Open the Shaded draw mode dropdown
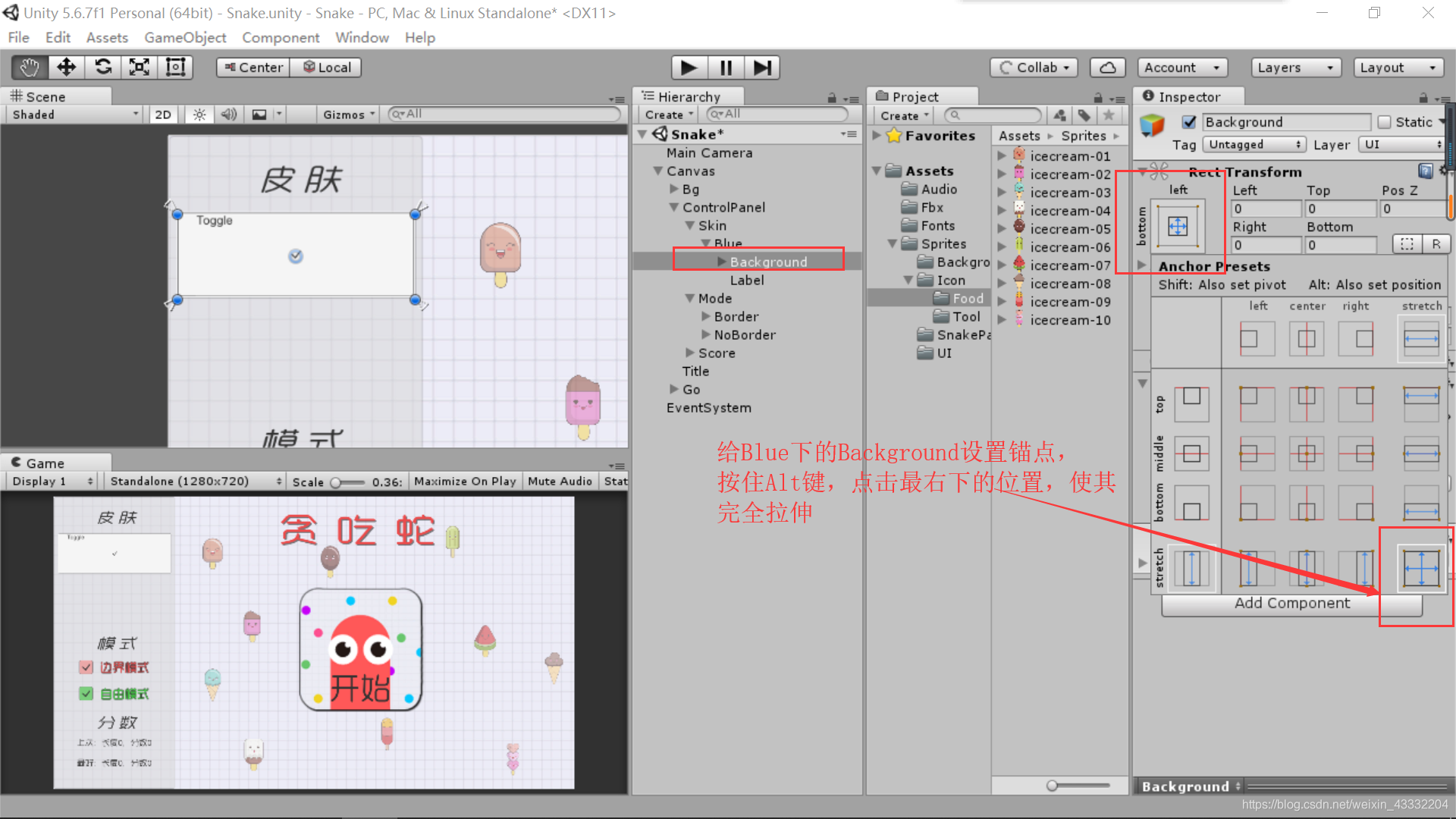This screenshot has height=819, width=1456. coord(74,115)
